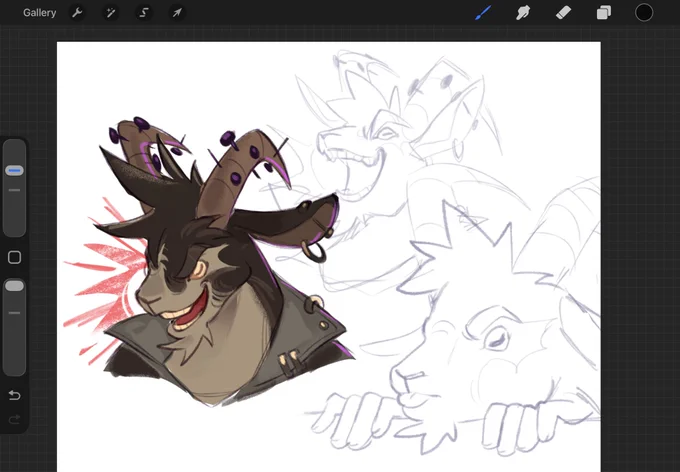The width and height of the screenshot is (680, 472).
Task: Activate the Transform arrow tool
Action: [x=177, y=13]
